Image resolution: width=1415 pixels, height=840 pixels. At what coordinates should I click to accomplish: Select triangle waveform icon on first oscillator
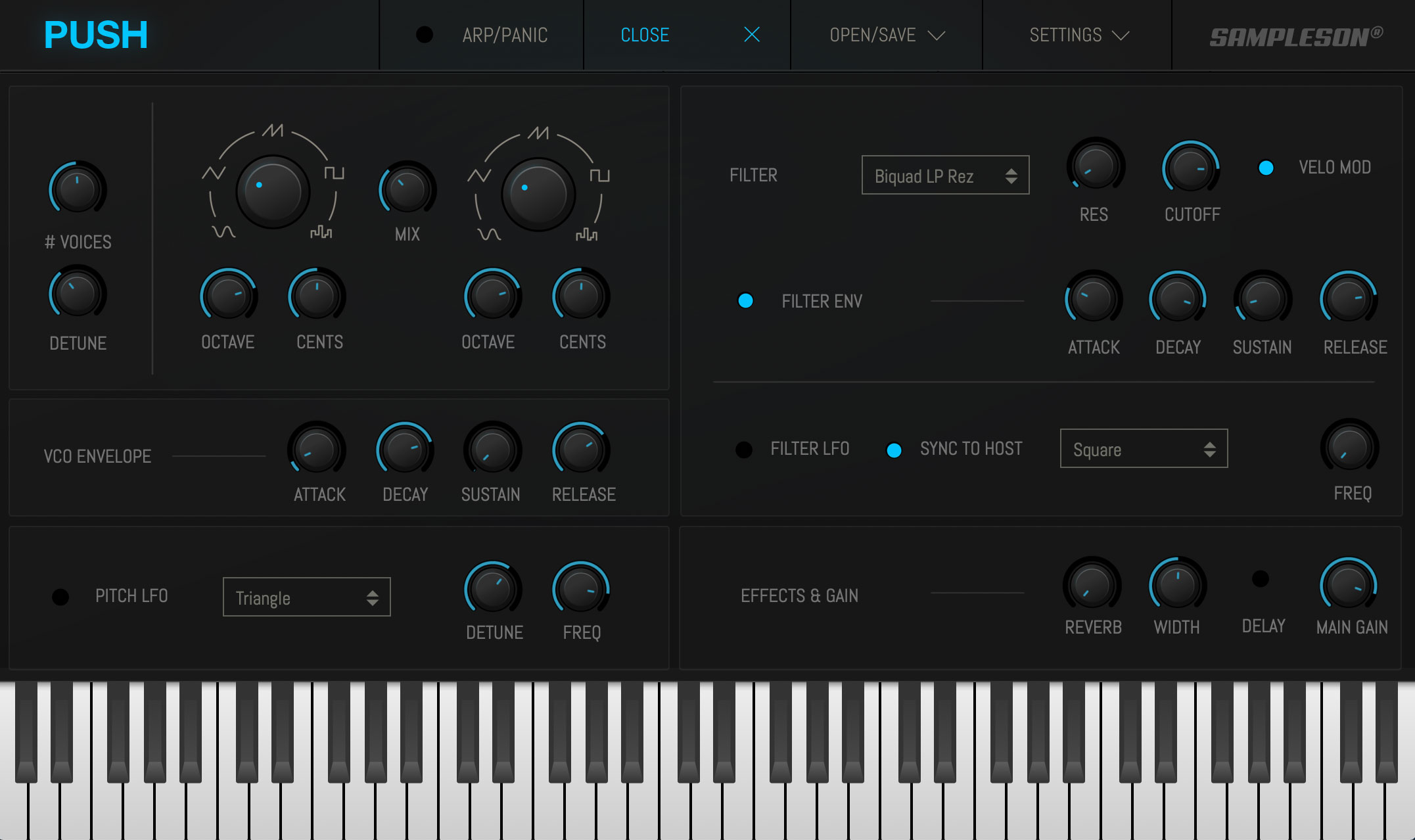(214, 173)
